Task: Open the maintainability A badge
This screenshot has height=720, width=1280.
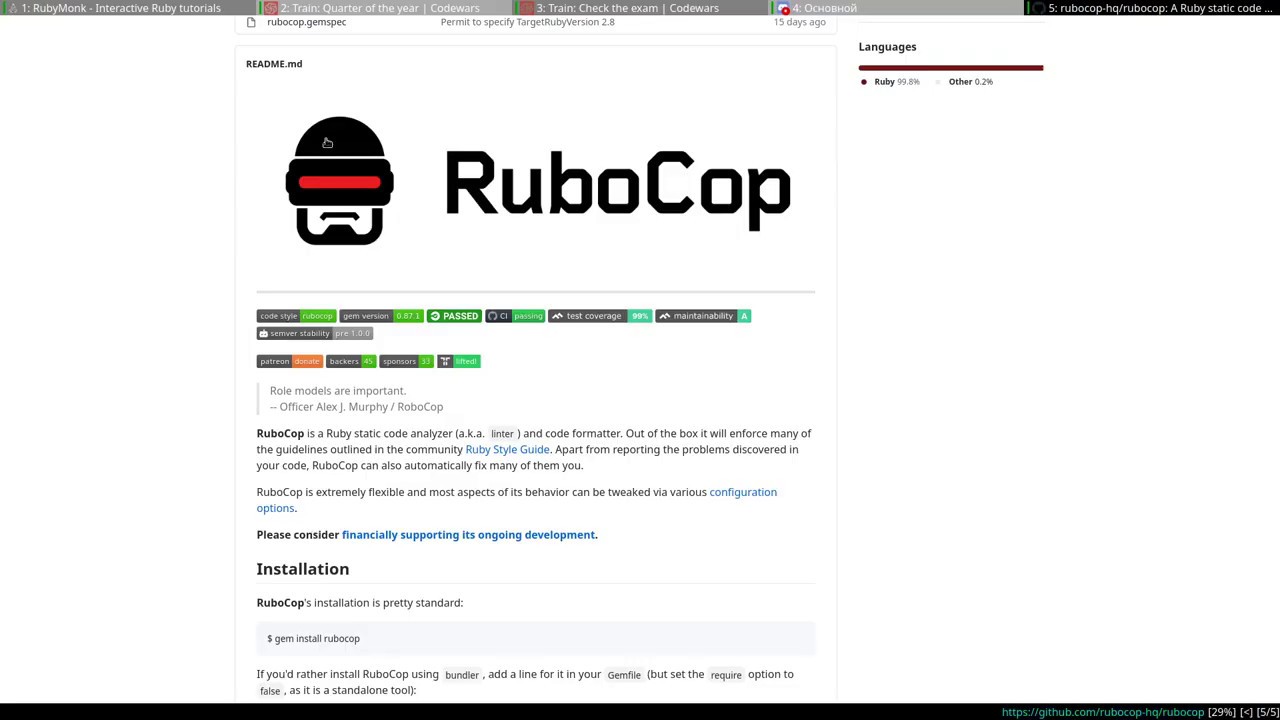Action: (703, 316)
